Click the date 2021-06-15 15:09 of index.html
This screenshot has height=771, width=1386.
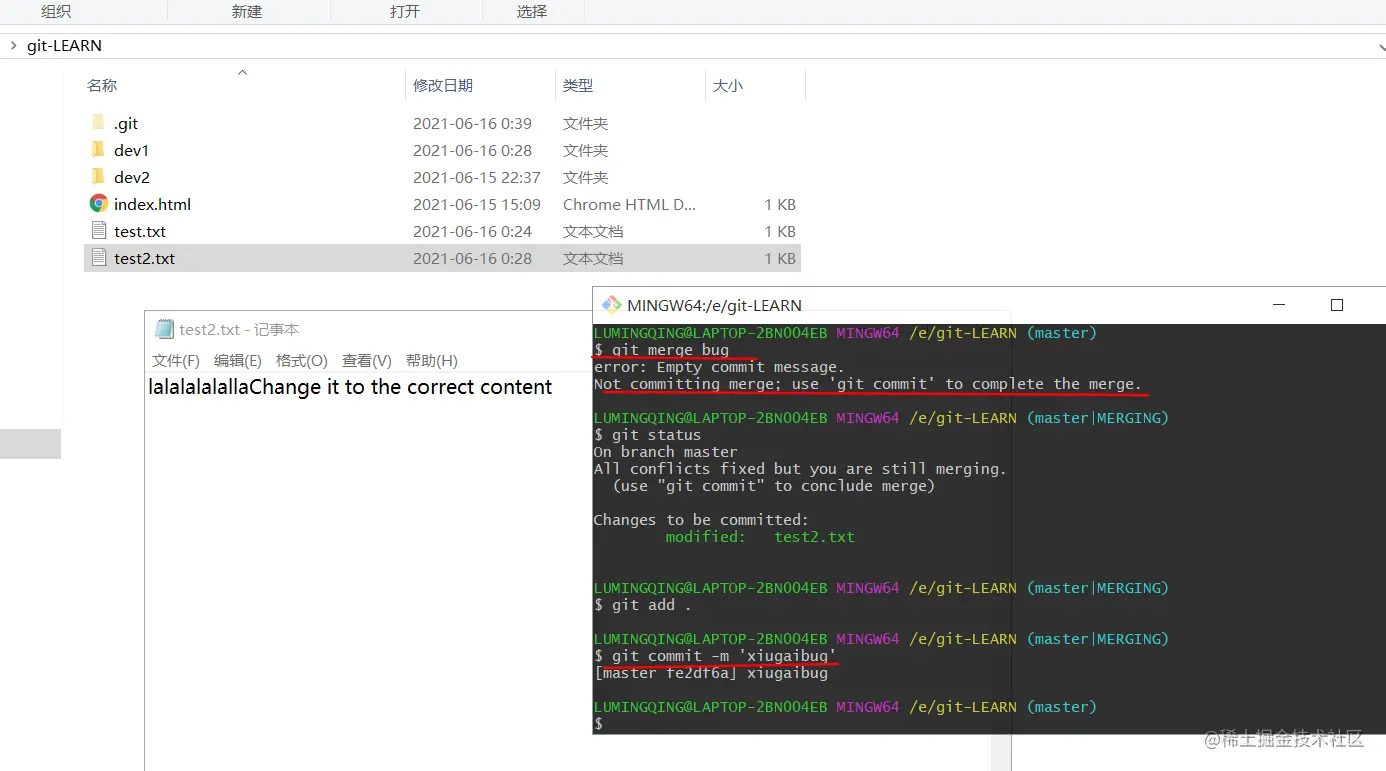coord(477,205)
